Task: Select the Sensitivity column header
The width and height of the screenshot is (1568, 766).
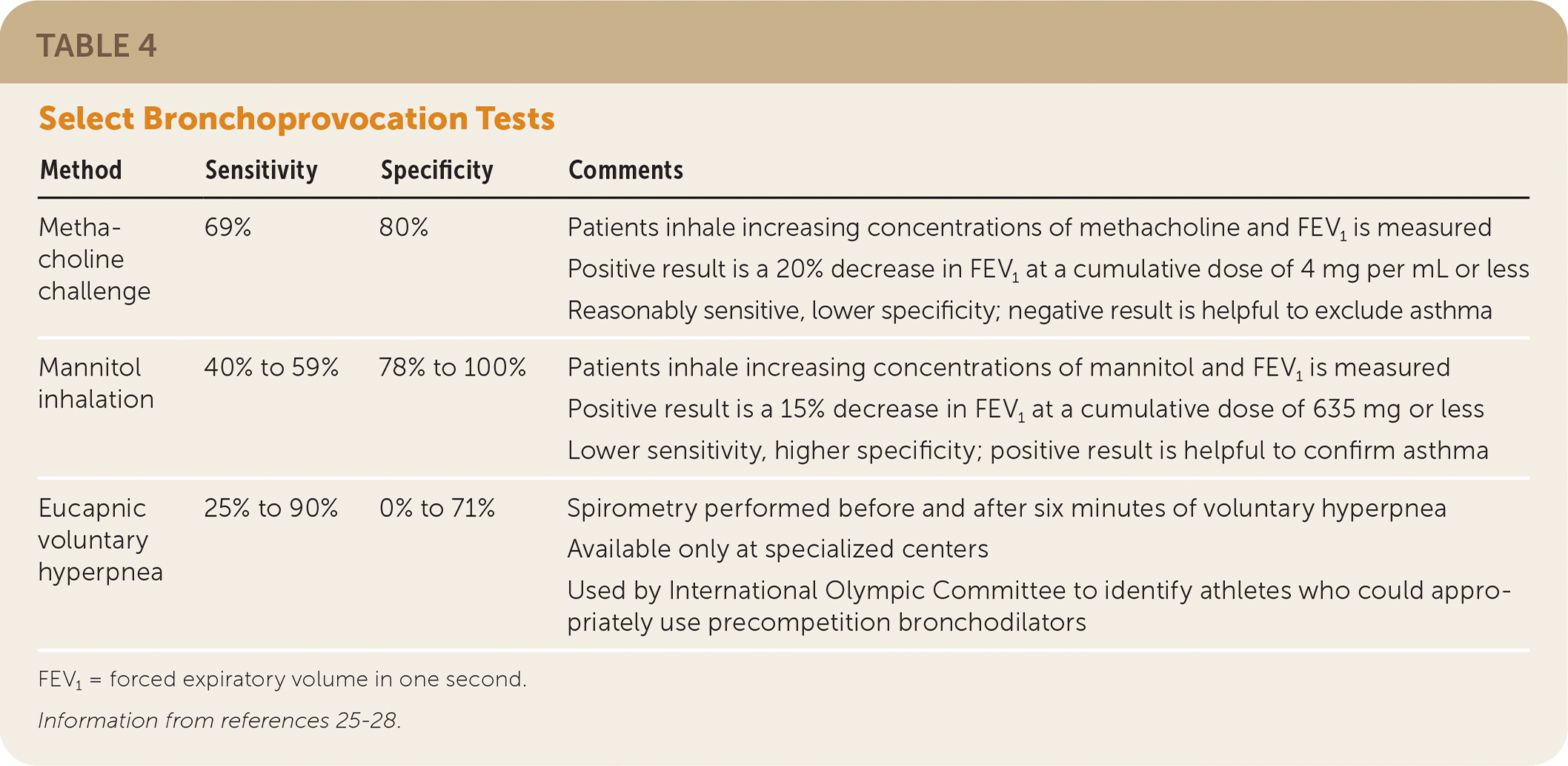Action: point(261,170)
